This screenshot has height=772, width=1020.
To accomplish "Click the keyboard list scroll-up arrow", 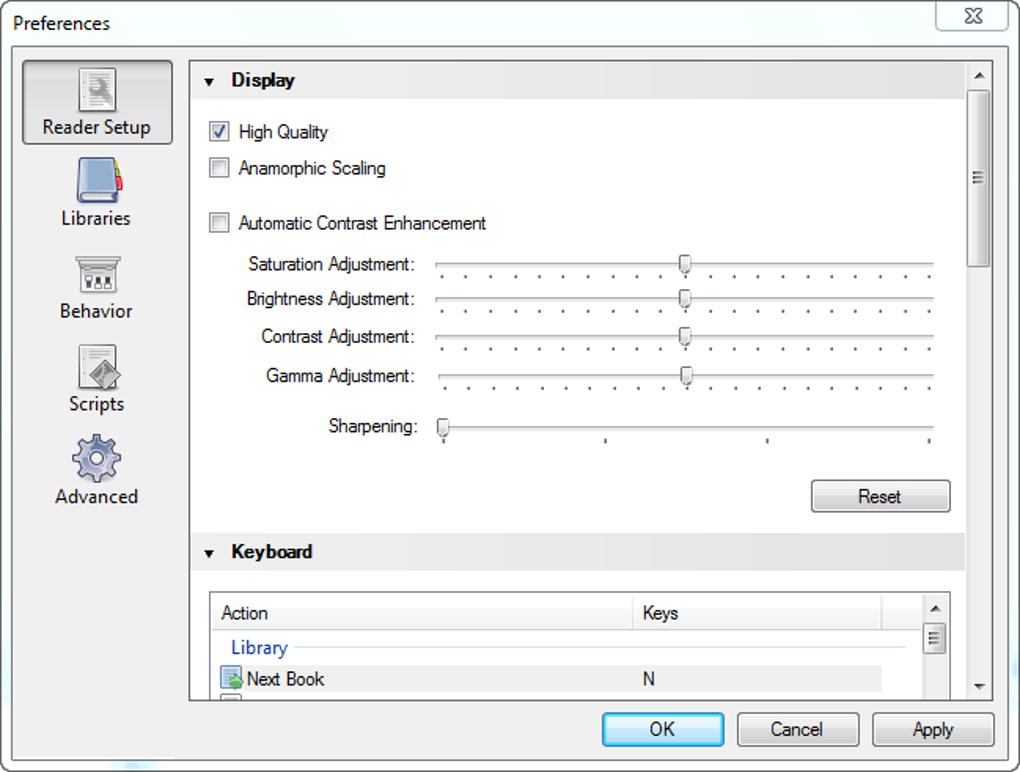I will tap(935, 609).
